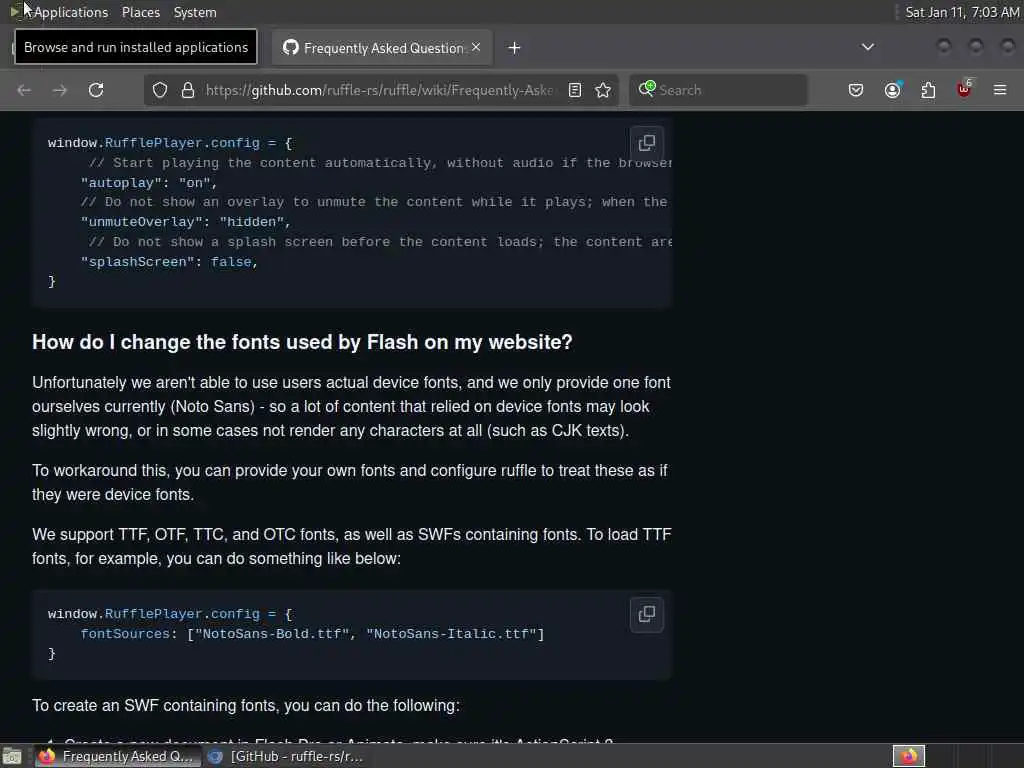Viewport: 1024px width, 768px height.
Task: Click the "autoplay": "on" code line
Action: [149, 183]
